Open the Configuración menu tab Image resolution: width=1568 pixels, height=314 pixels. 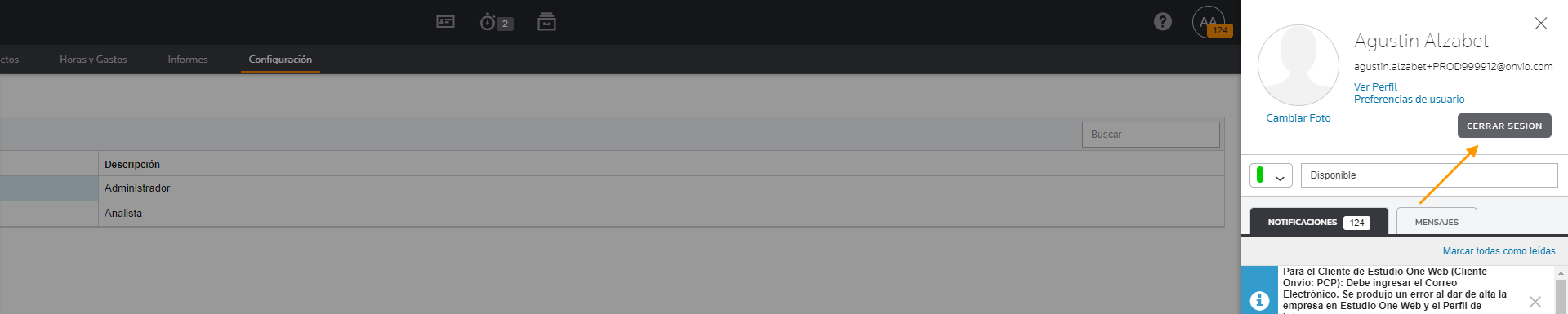click(x=280, y=60)
